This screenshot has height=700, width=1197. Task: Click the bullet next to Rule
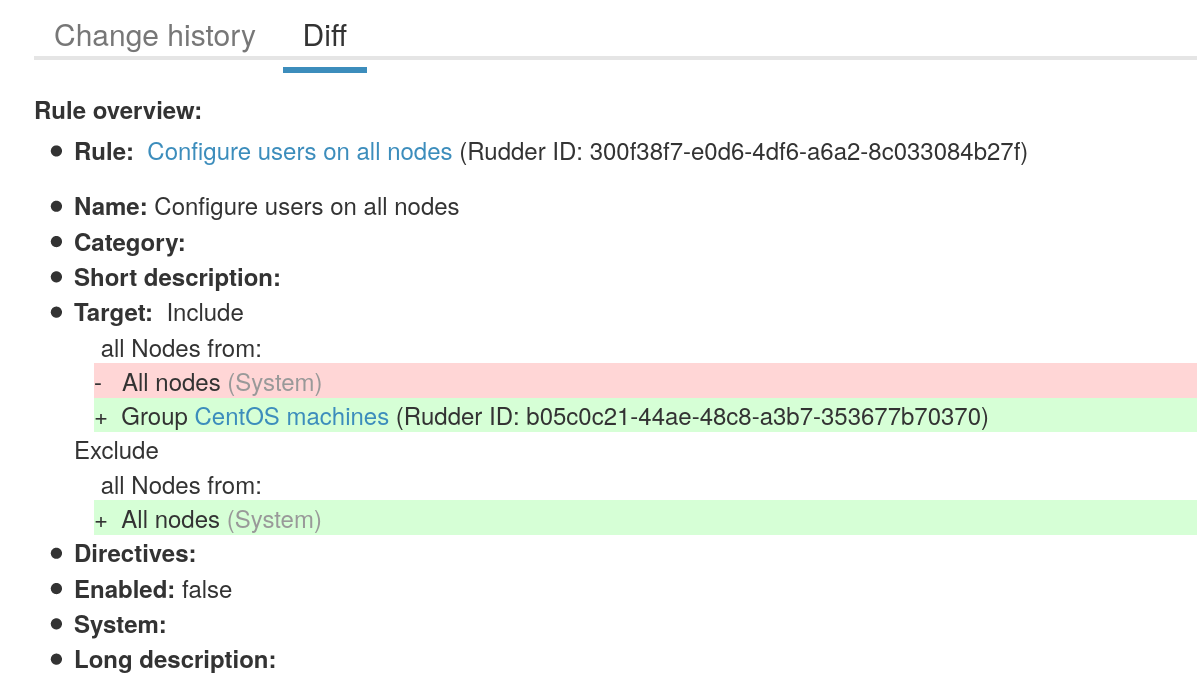(x=58, y=150)
